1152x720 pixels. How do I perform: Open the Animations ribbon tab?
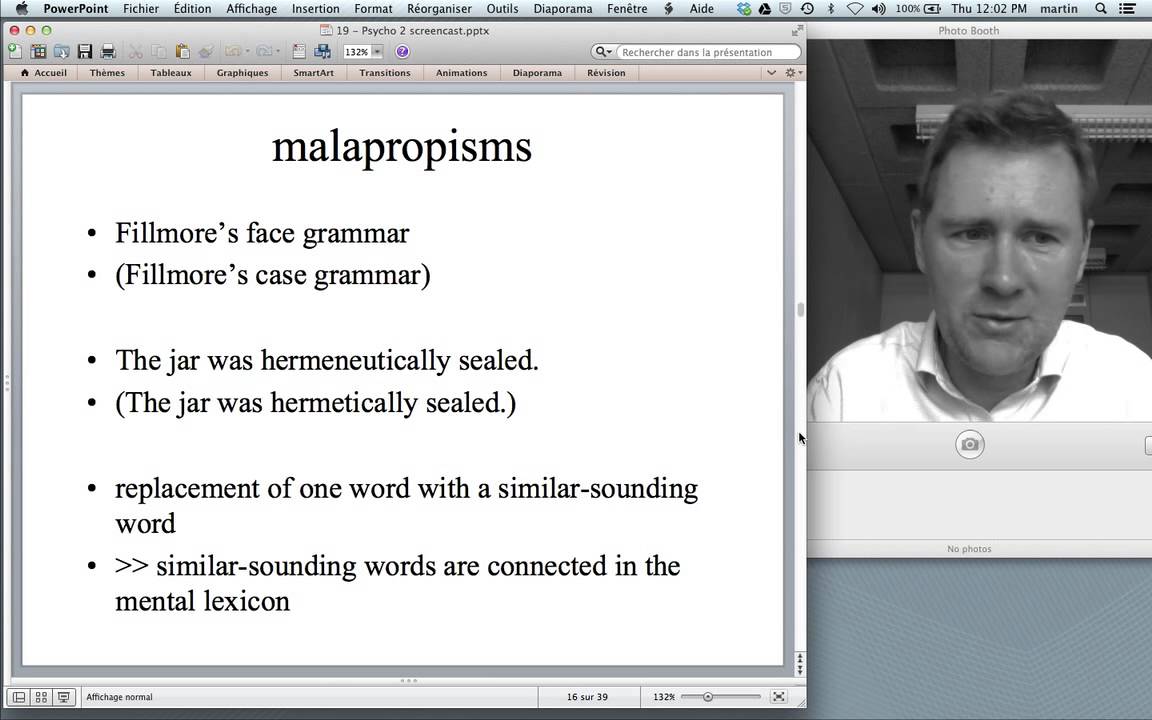point(461,73)
